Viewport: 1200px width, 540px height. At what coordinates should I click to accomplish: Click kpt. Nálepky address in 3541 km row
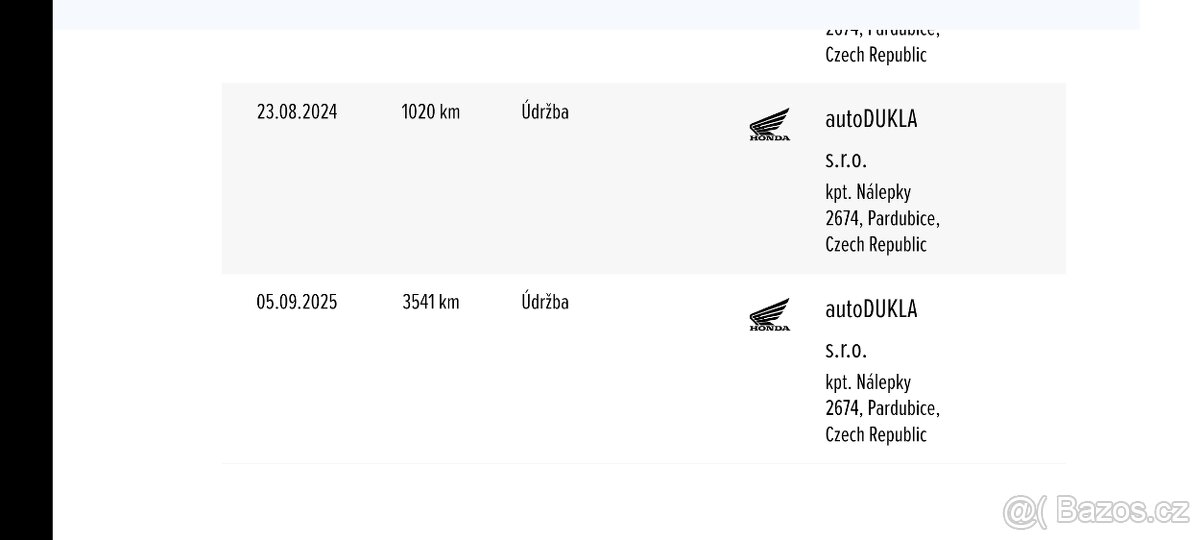click(x=868, y=382)
